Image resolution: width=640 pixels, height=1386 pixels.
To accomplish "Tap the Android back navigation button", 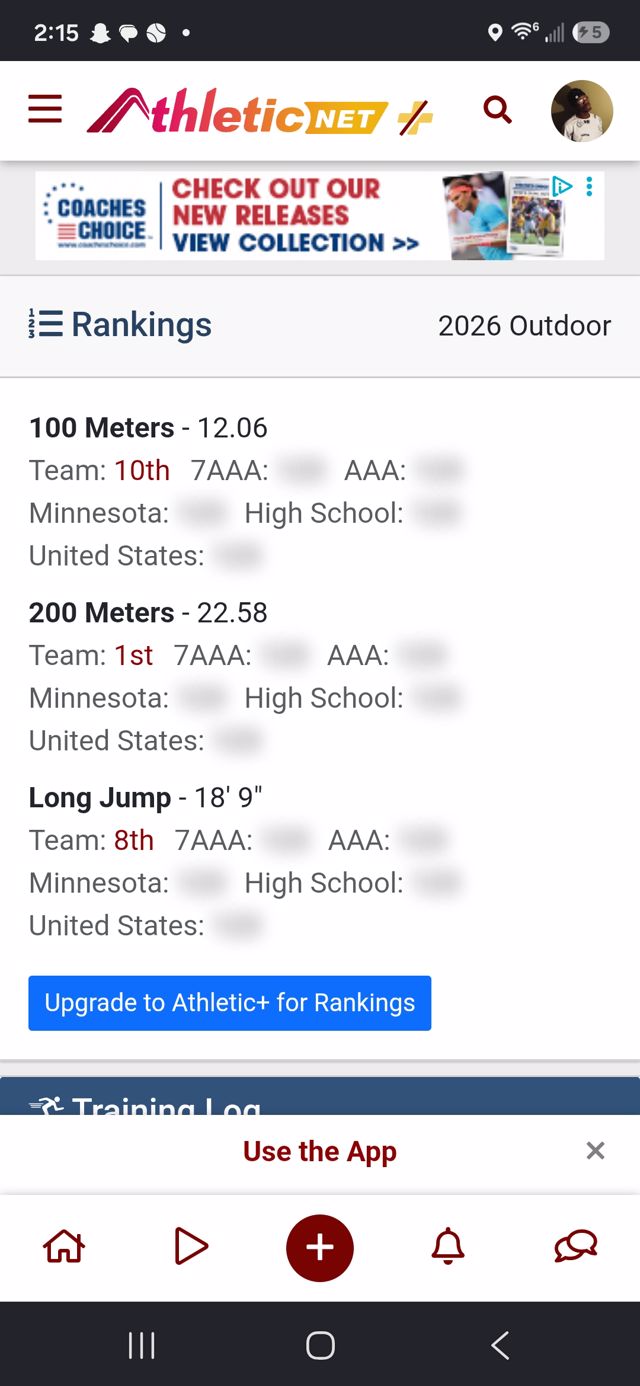I will 500,1345.
